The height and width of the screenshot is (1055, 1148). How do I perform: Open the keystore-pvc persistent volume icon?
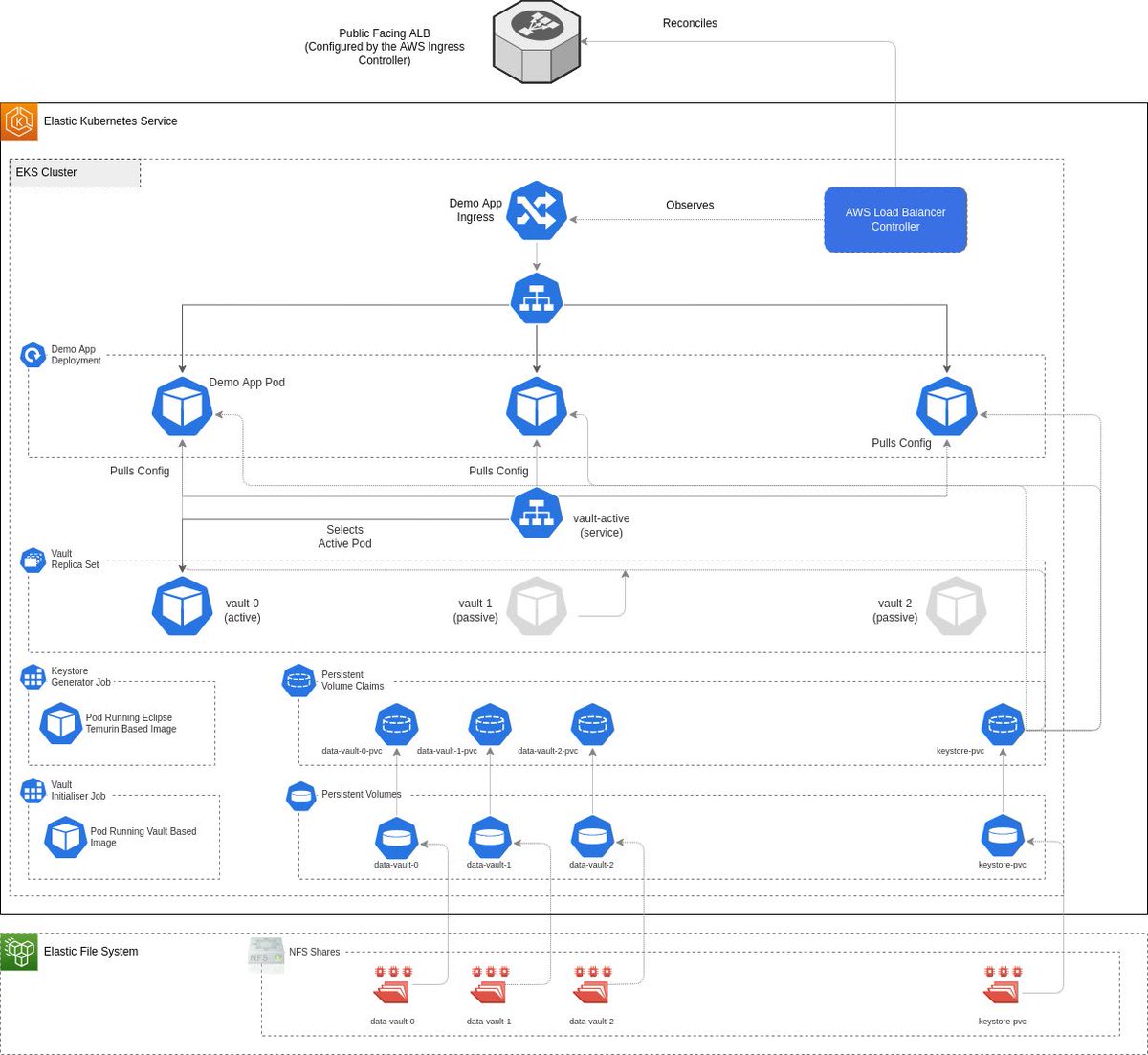1003,837
